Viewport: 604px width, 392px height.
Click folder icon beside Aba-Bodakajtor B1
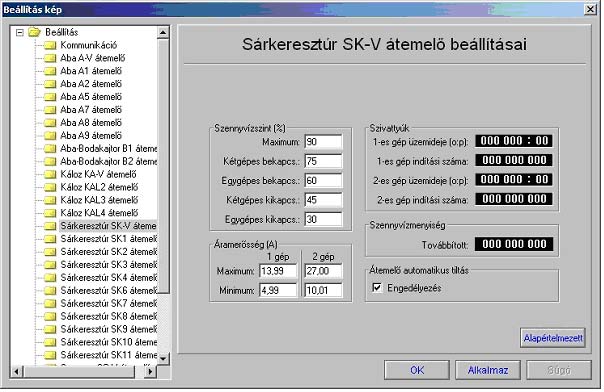click(x=50, y=149)
